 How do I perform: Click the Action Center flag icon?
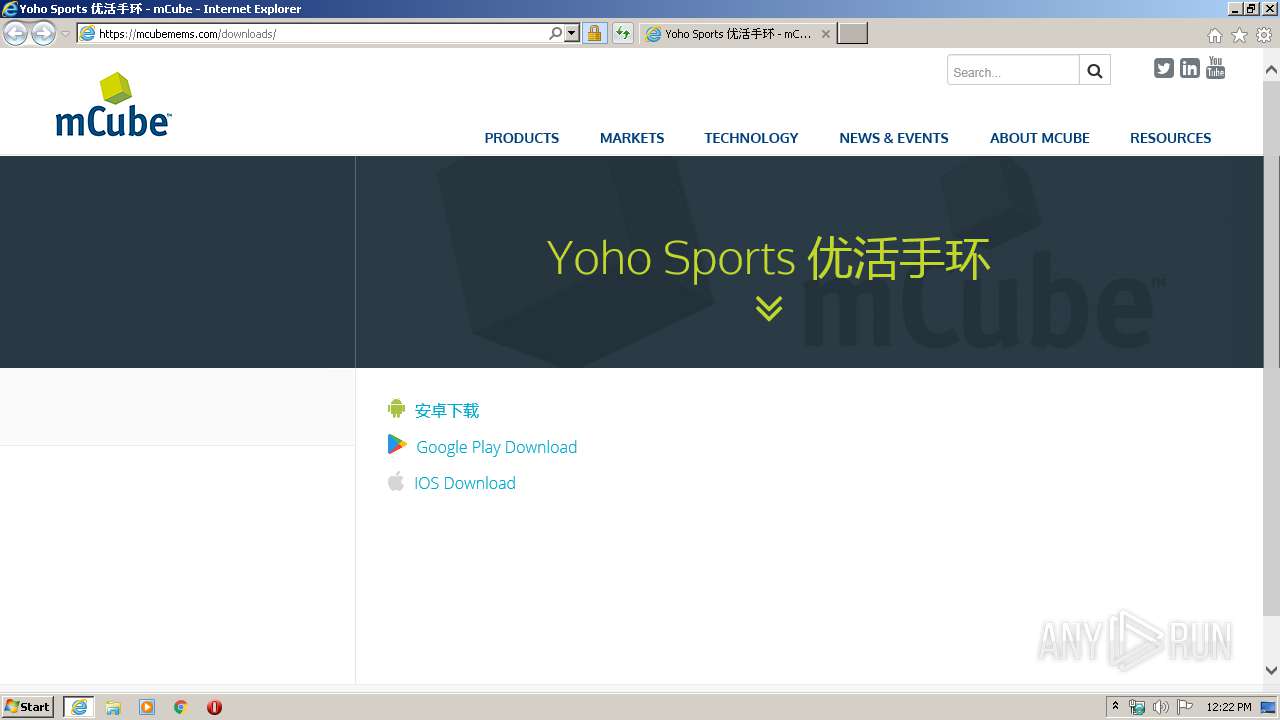pos(1185,707)
